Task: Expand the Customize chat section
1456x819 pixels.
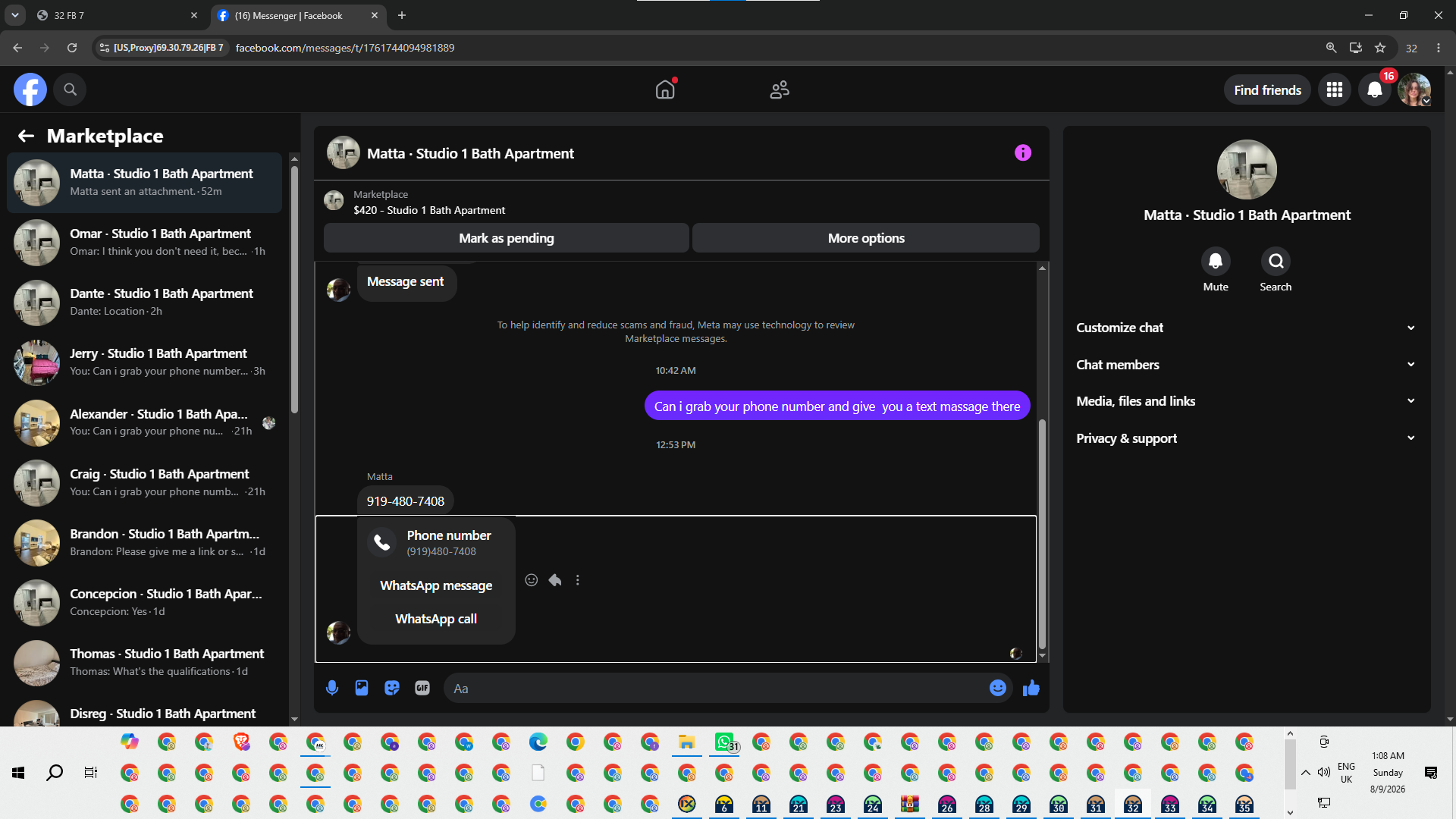Action: coord(1246,328)
